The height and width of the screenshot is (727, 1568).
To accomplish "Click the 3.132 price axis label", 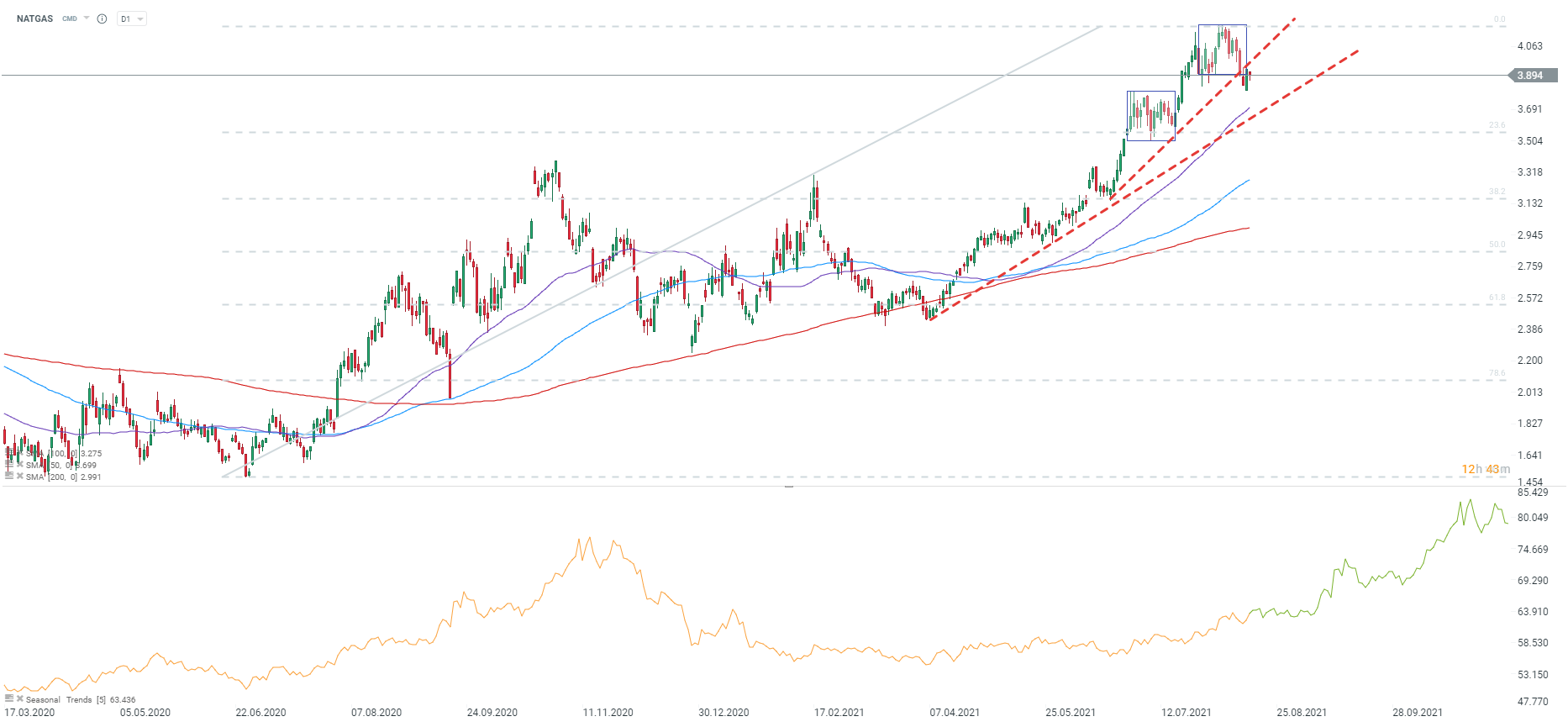I will [x=1530, y=203].
